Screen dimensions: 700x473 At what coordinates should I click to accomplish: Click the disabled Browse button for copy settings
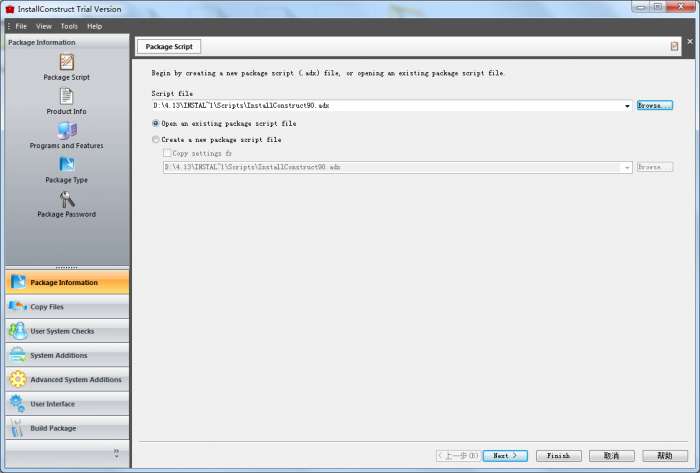click(654, 167)
